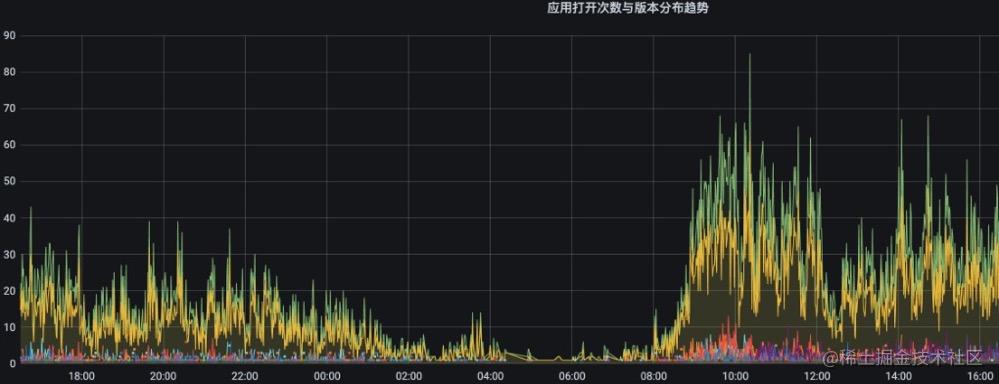Select the 02:00 time axis label

click(x=408, y=376)
